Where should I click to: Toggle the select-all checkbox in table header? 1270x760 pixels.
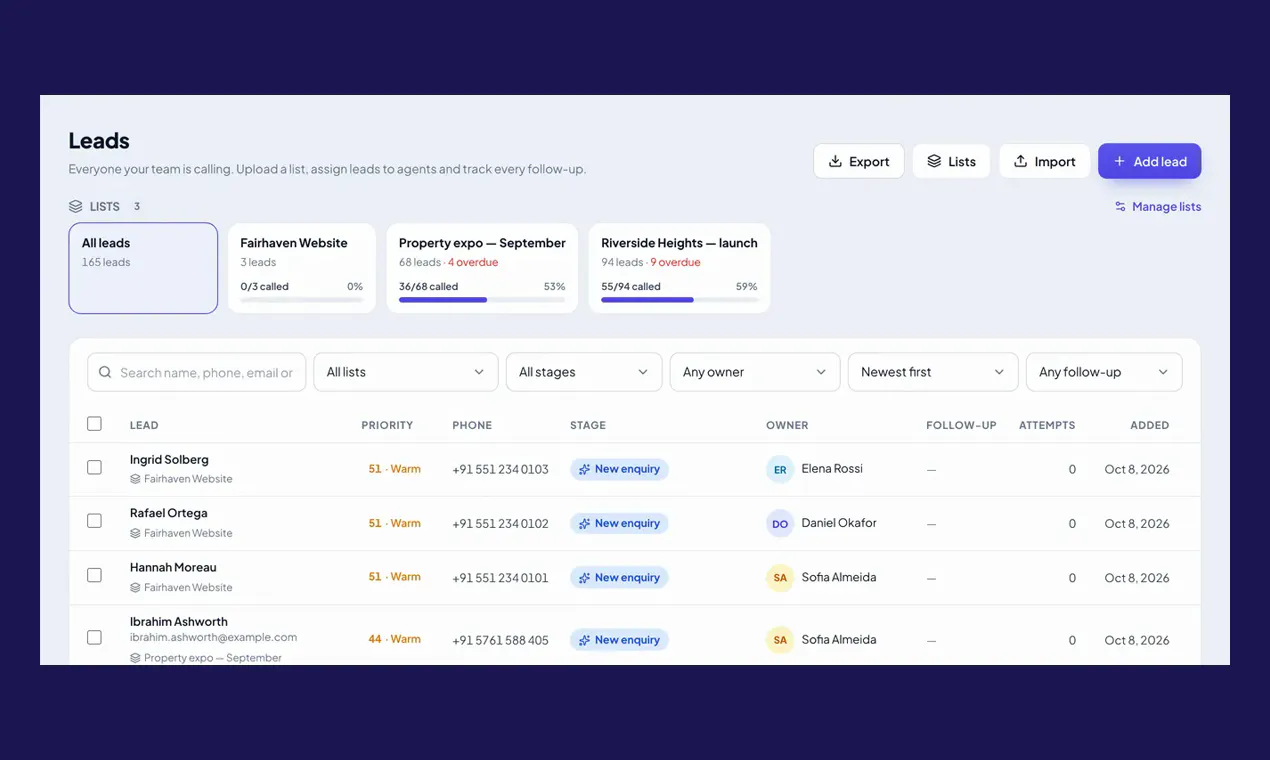(x=94, y=424)
